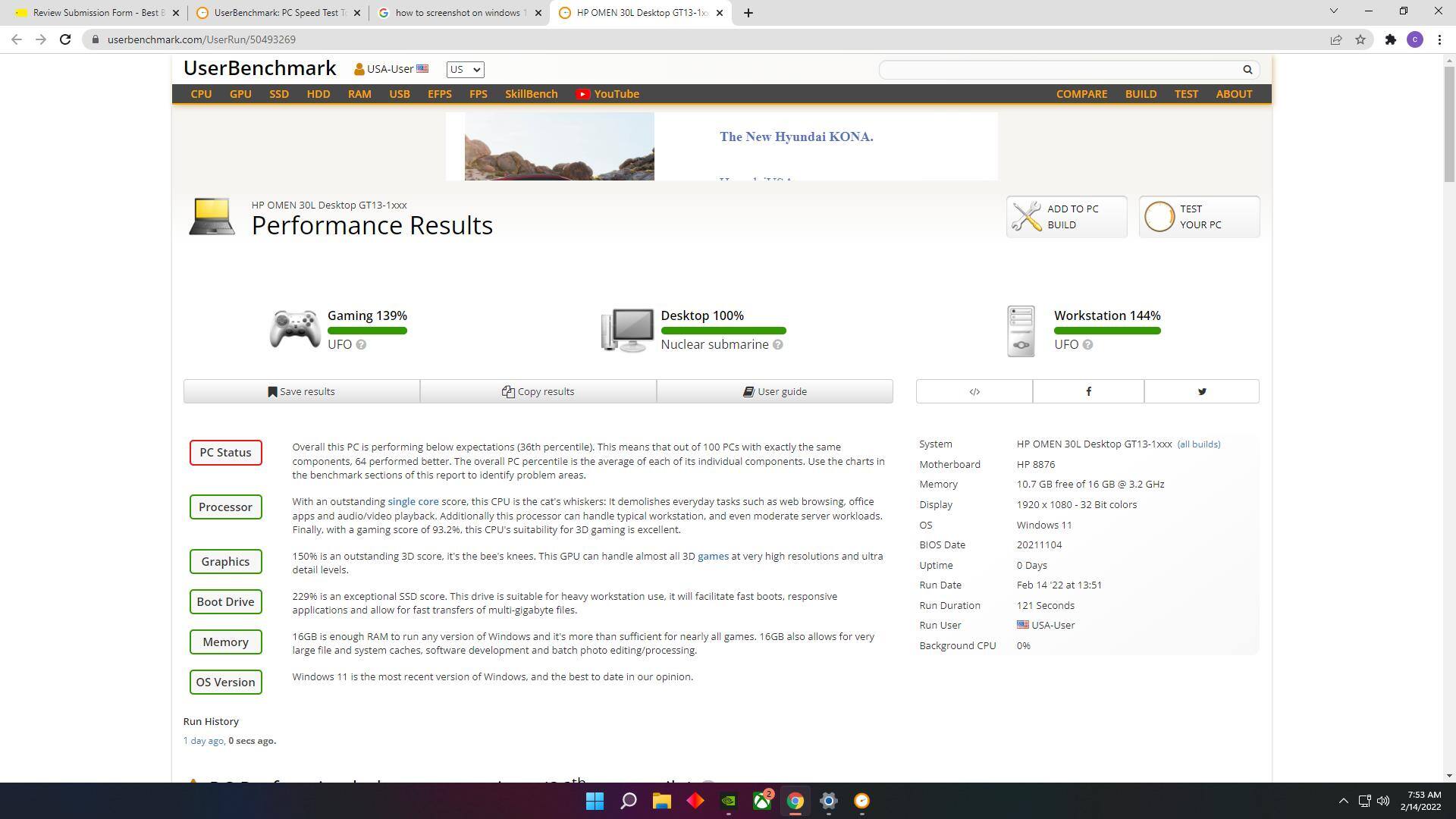
Task: Open the GPU menu item
Action: tap(240, 94)
